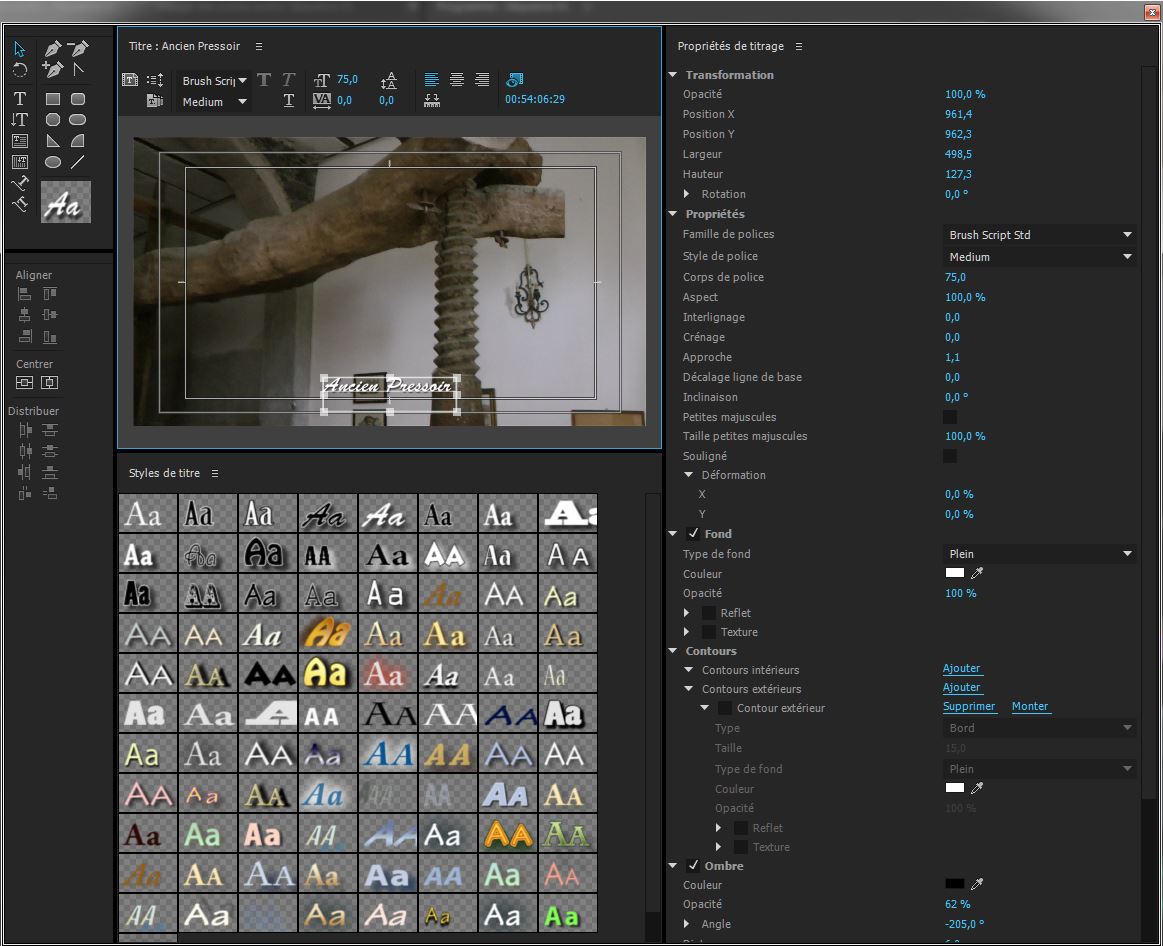Center-align the title text
The height and width of the screenshot is (946, 1163).
(x=457, y=80)
